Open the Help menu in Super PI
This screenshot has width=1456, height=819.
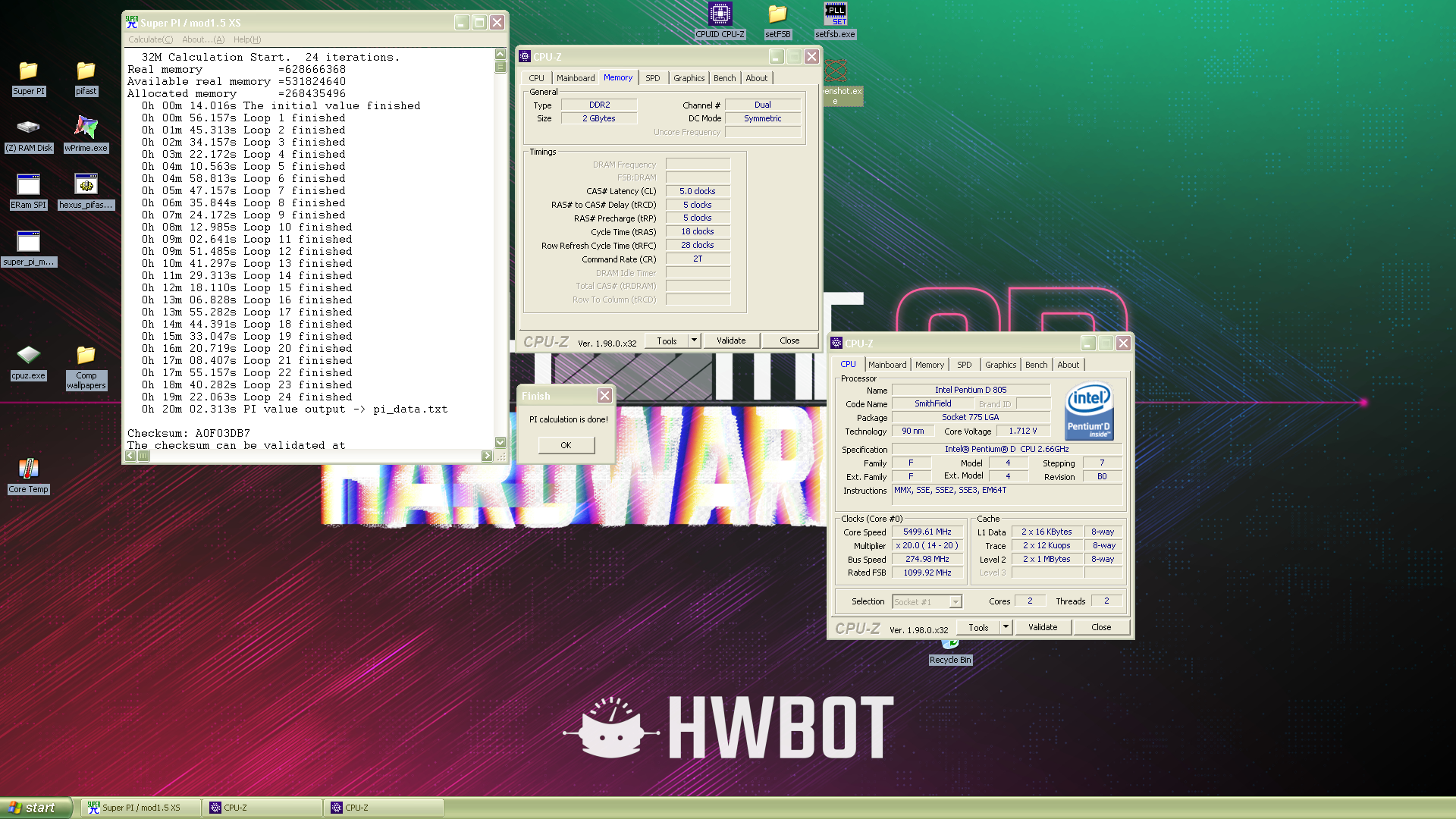247,39
